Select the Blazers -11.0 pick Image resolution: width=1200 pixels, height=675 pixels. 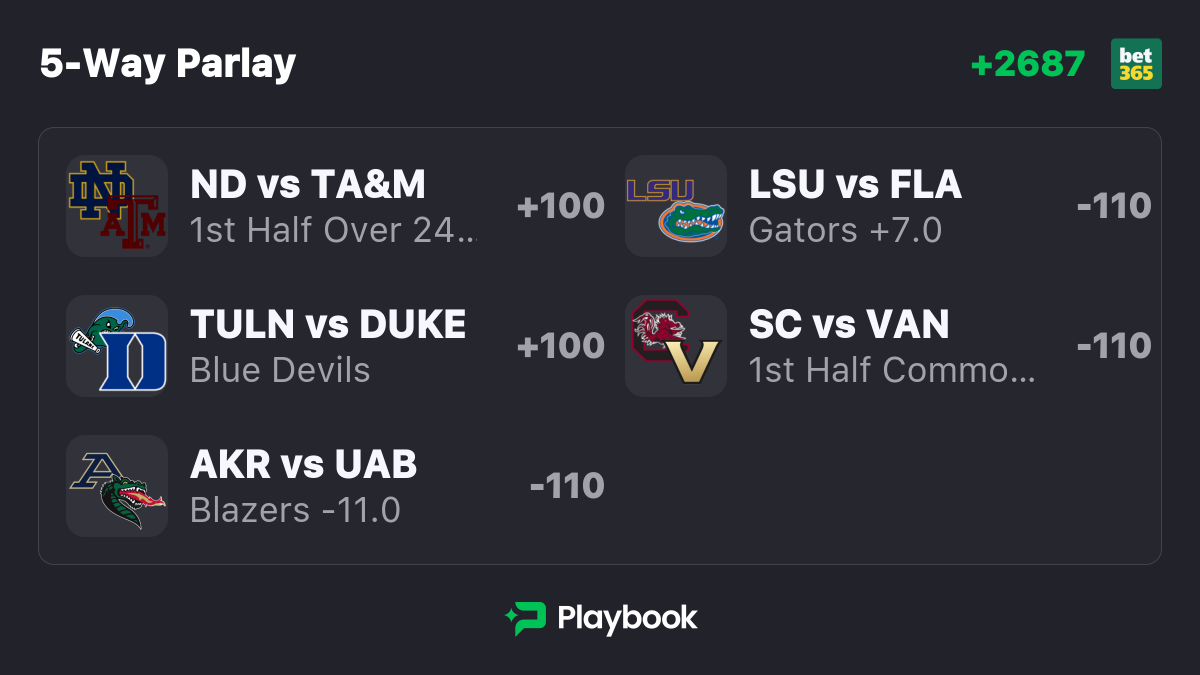click(x=295, y=510)
